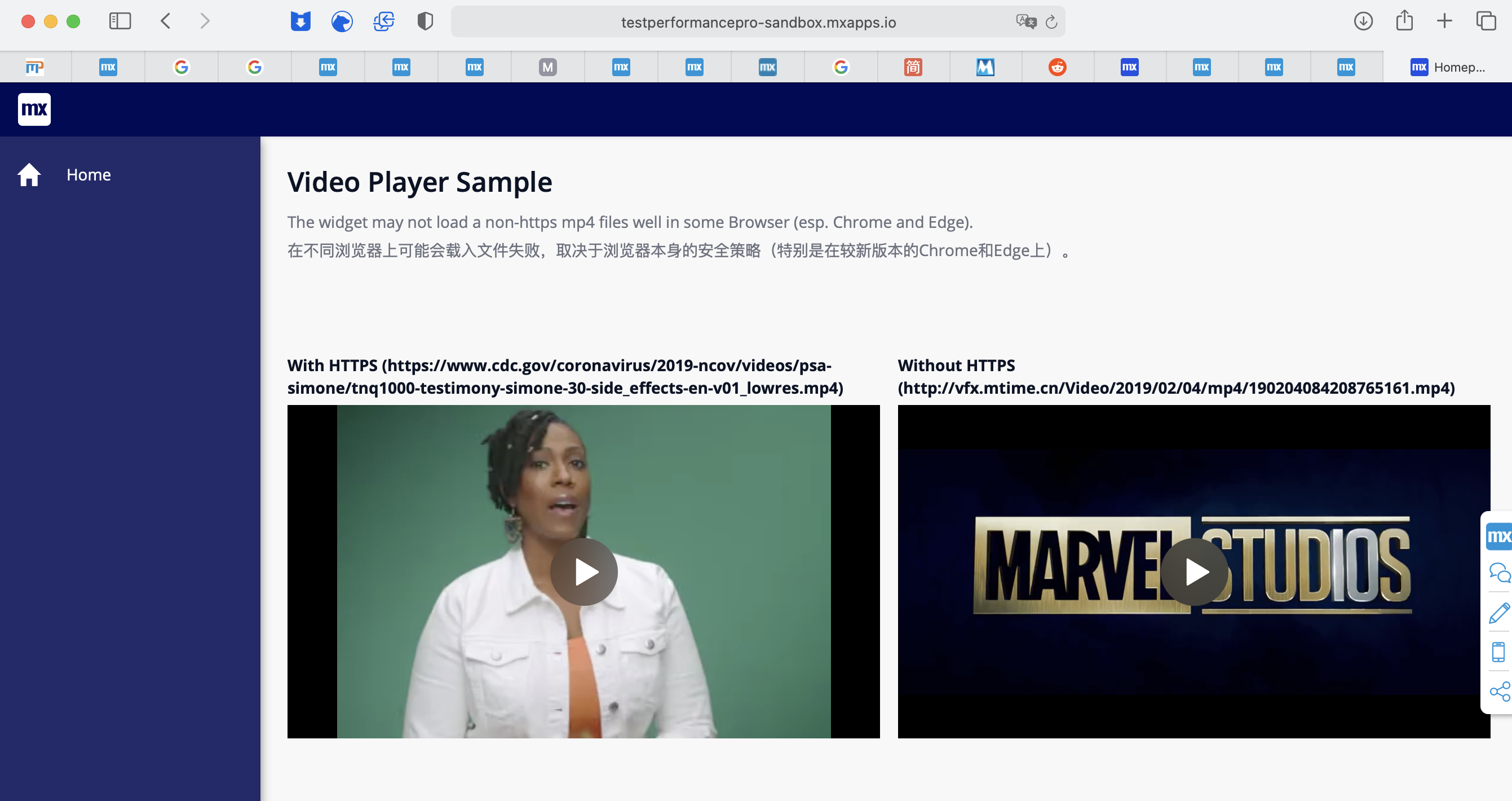
Task: Click the Home link in the left menu
Action: point(89,174)
